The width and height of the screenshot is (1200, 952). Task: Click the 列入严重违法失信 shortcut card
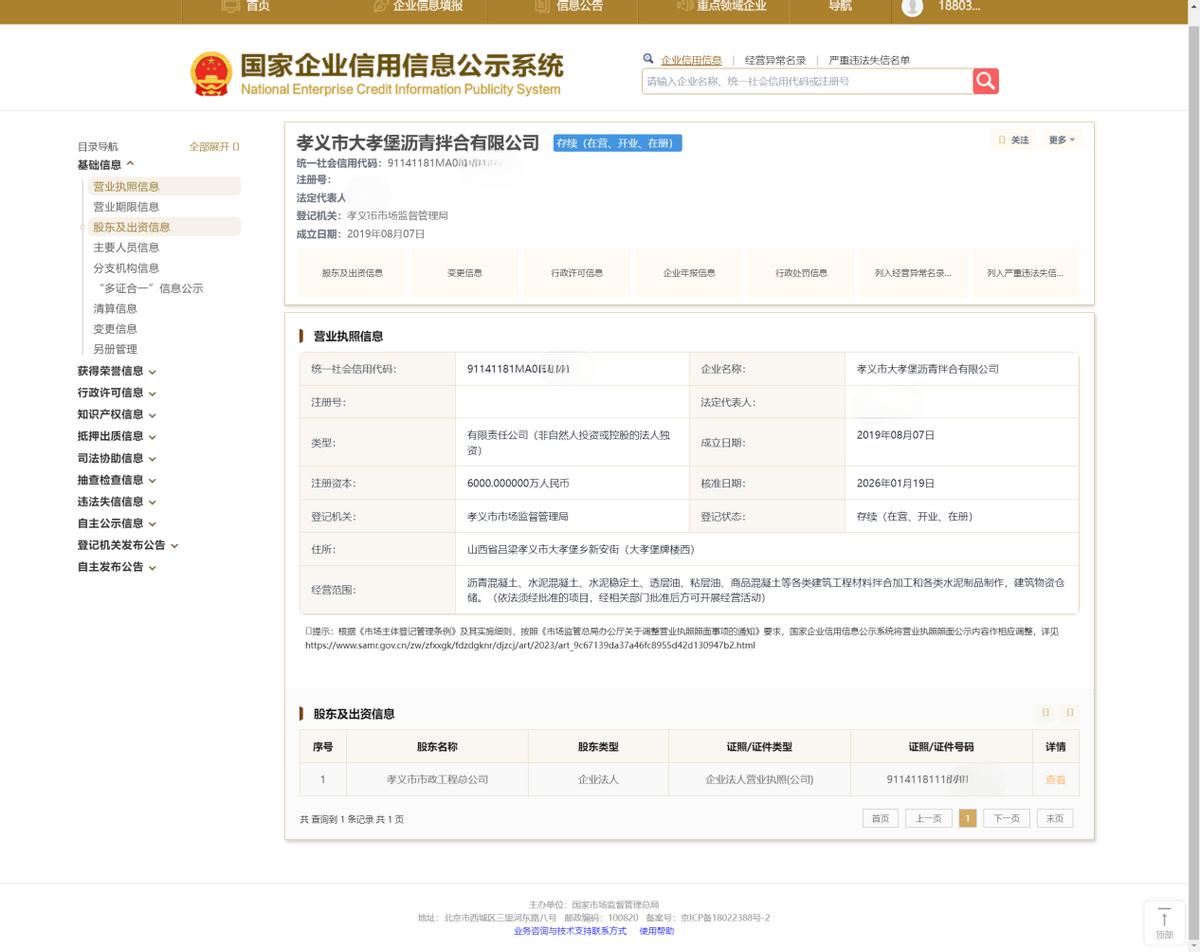1025,272
